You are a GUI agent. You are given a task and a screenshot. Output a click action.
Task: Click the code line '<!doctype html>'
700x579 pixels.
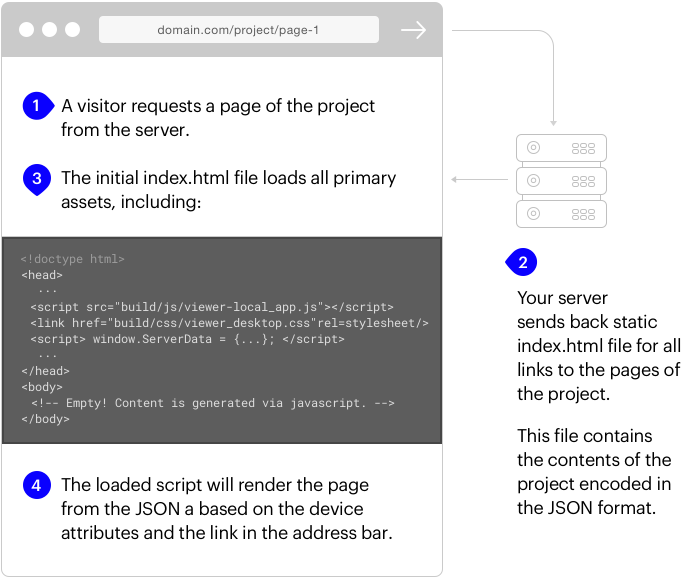[x=72, y=259]
